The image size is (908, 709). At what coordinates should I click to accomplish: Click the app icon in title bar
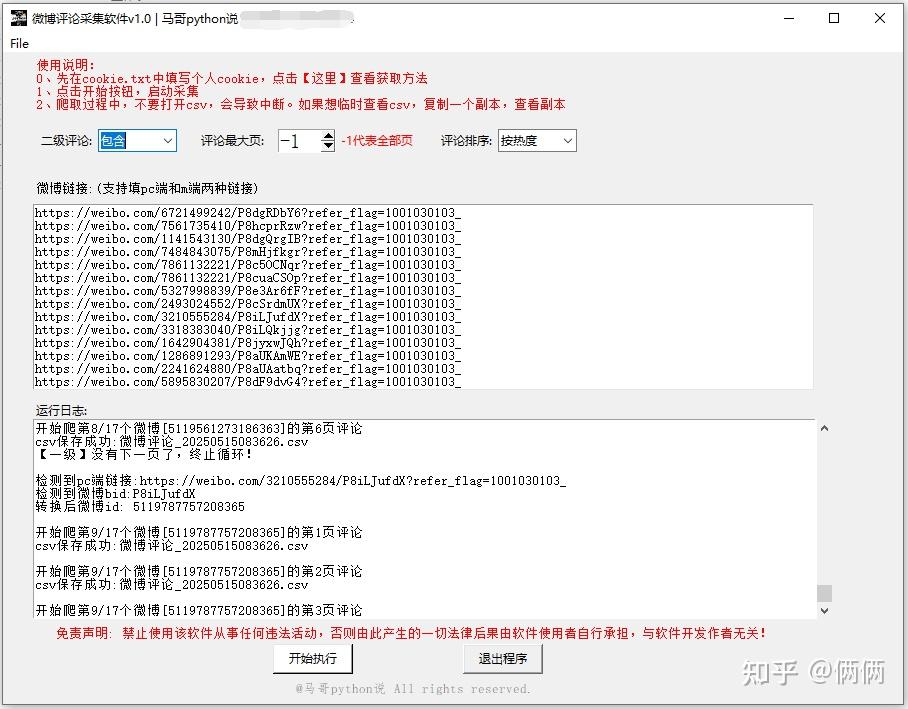pos(19,18)
